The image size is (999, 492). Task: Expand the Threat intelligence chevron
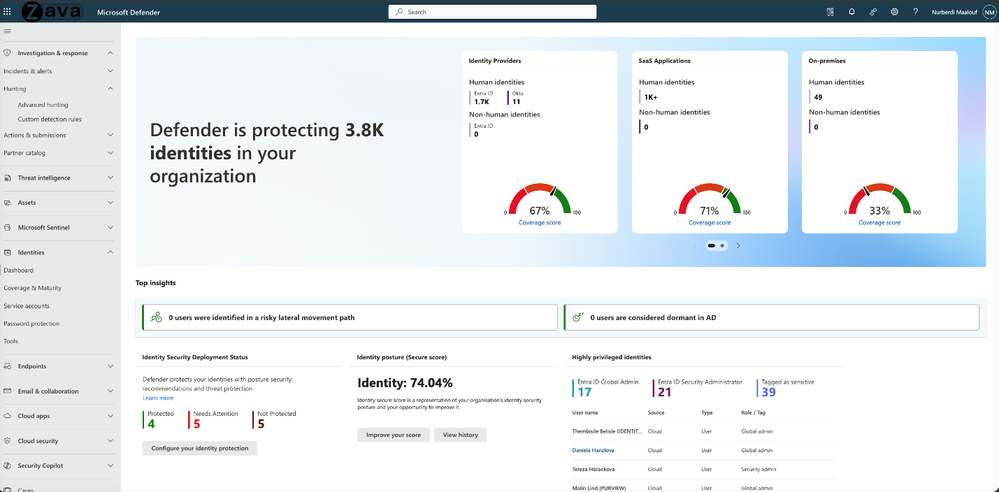(x=110, y=178)
